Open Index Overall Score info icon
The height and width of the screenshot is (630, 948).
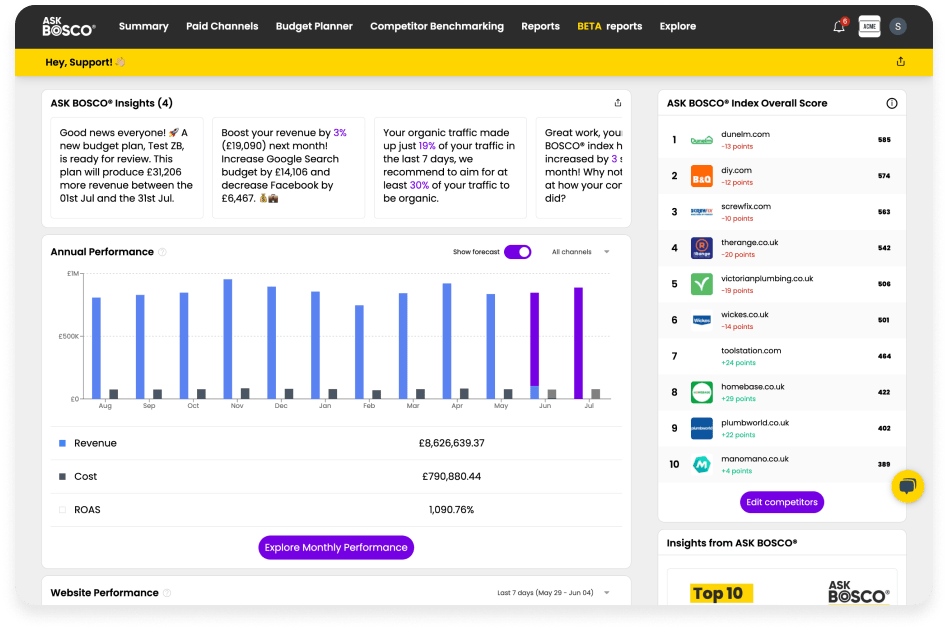(x=891, y=103)
